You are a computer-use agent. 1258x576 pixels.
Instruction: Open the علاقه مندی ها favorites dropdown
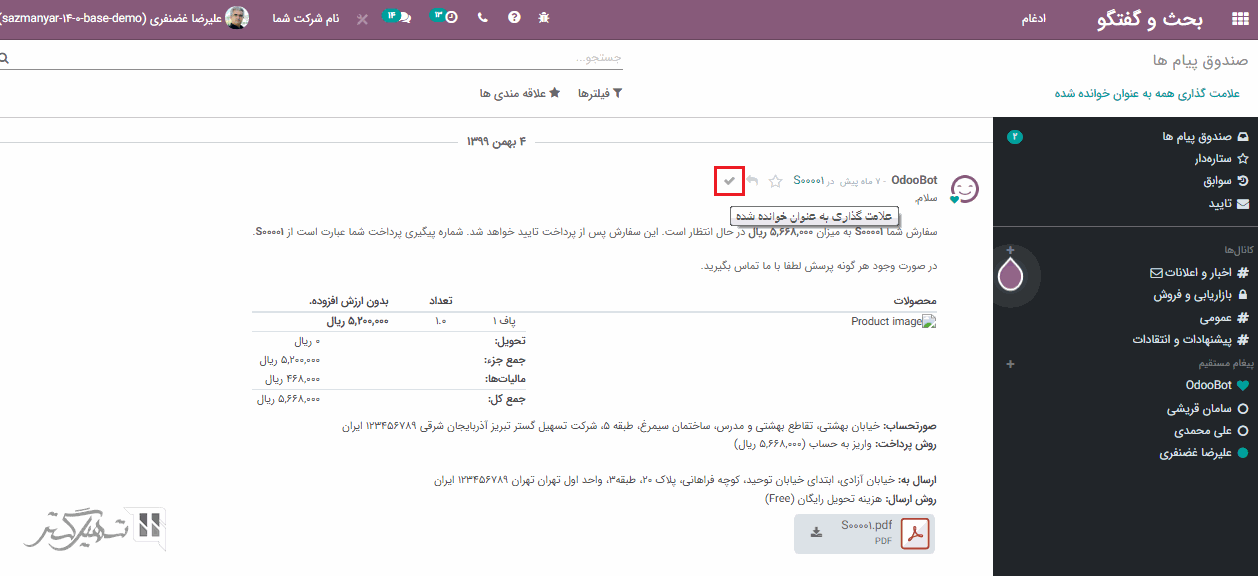point(519,93)
